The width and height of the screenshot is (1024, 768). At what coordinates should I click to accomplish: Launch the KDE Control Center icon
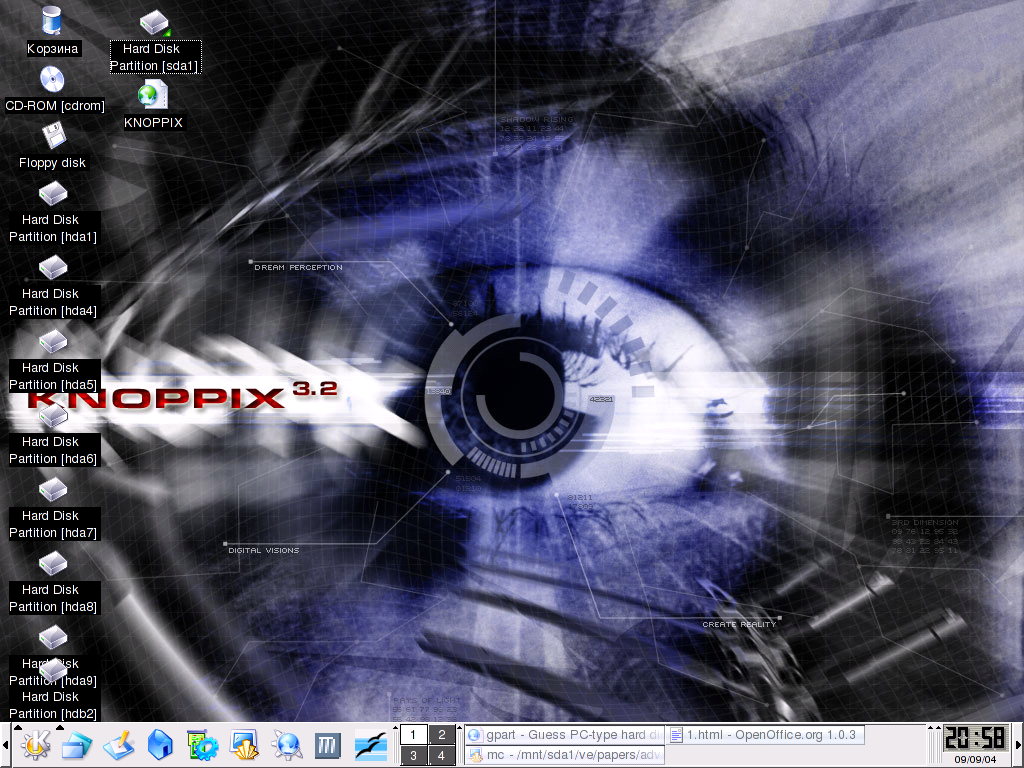coord(202,745)
